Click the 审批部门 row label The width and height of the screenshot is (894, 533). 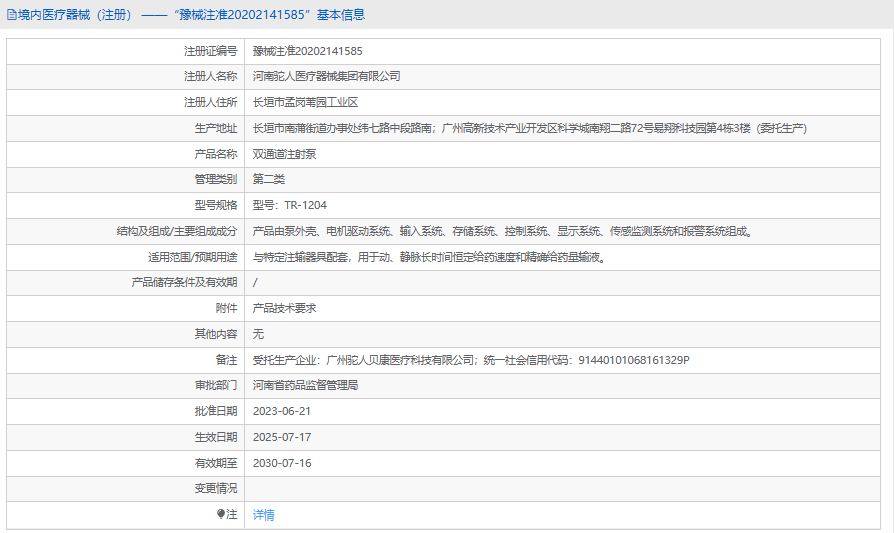[216, 385]
